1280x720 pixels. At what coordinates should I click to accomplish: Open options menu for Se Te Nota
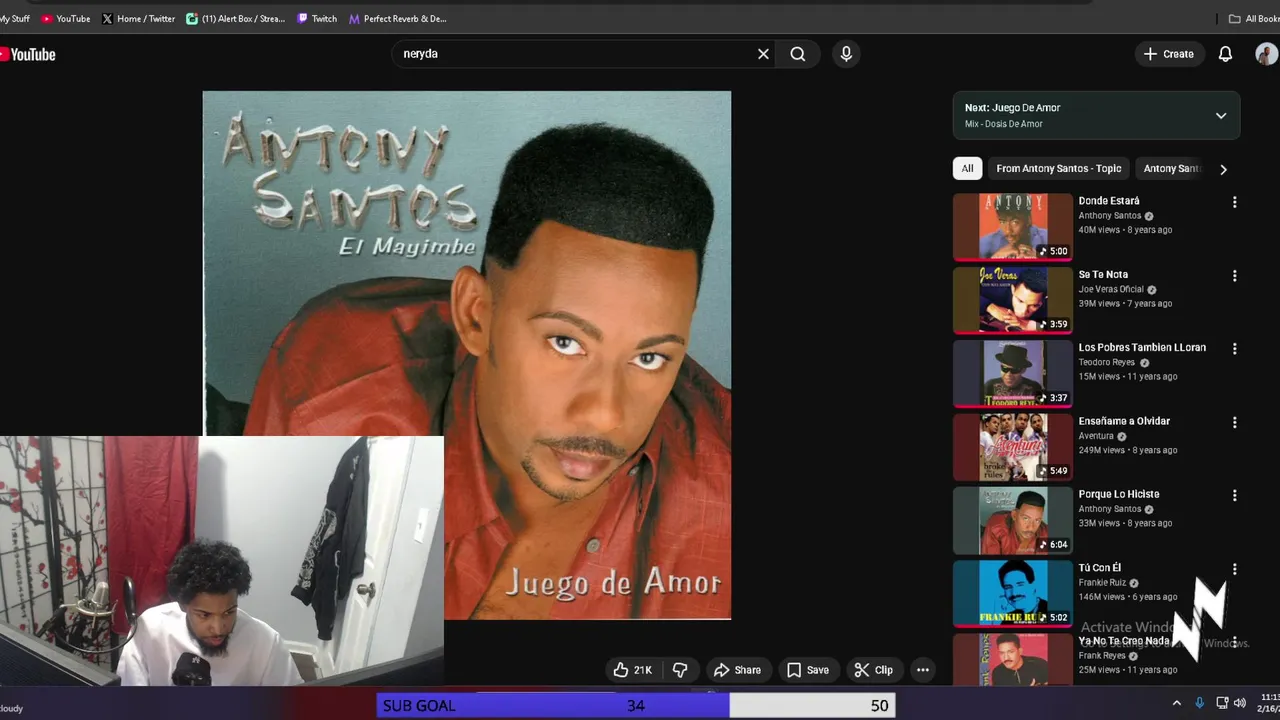point(1234,275)
